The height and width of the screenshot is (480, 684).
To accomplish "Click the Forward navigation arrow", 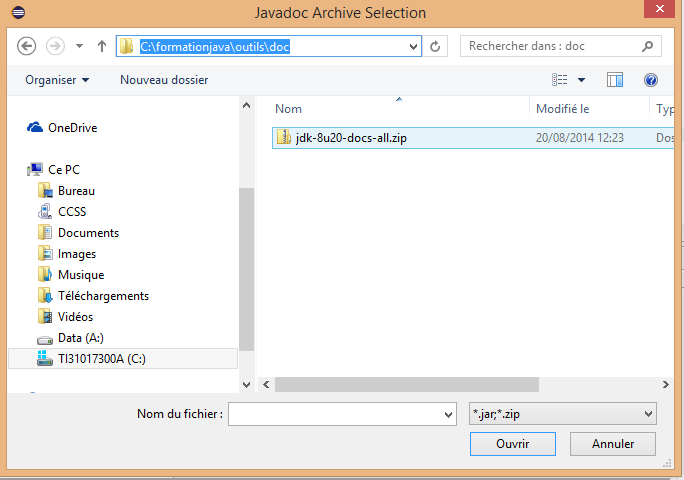I will (55, 46).
